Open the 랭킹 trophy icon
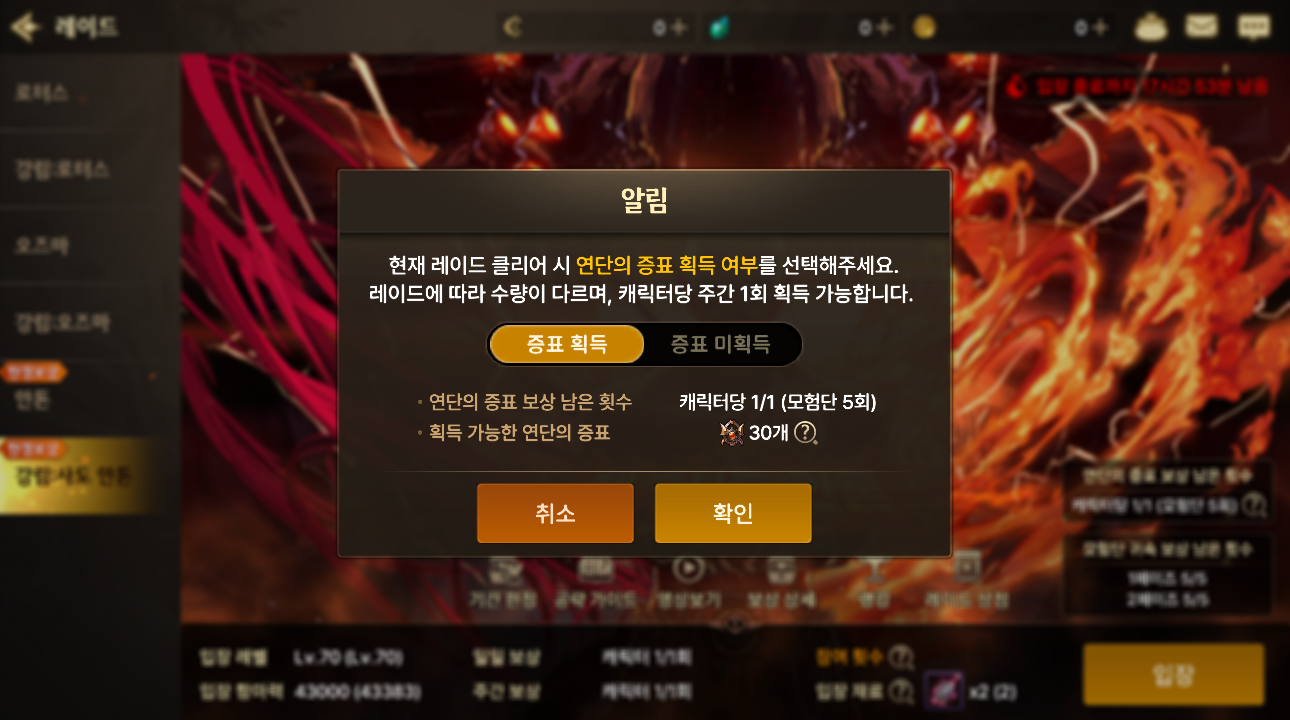Screen dimensions: 1290x720 coord(873,568)
